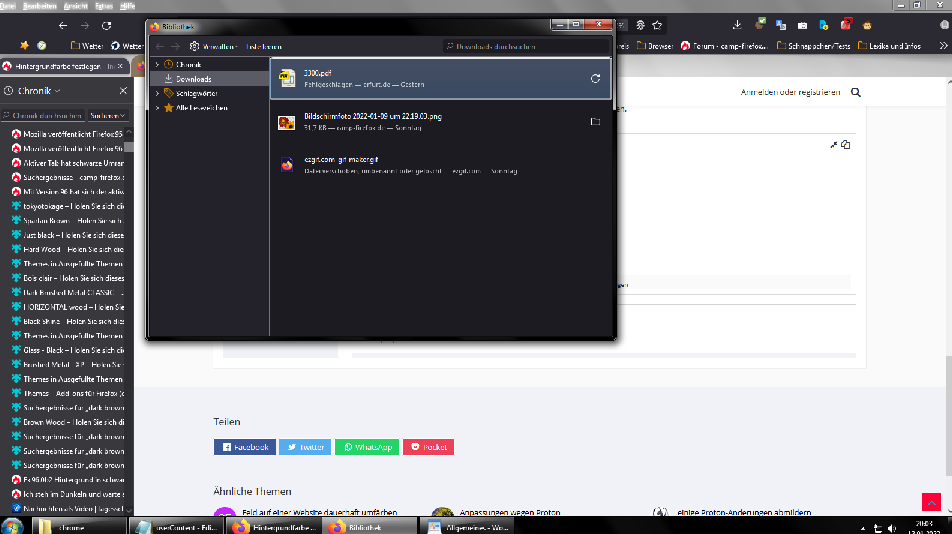
Task: Open the Datei menu
Action: coord(8,6)
